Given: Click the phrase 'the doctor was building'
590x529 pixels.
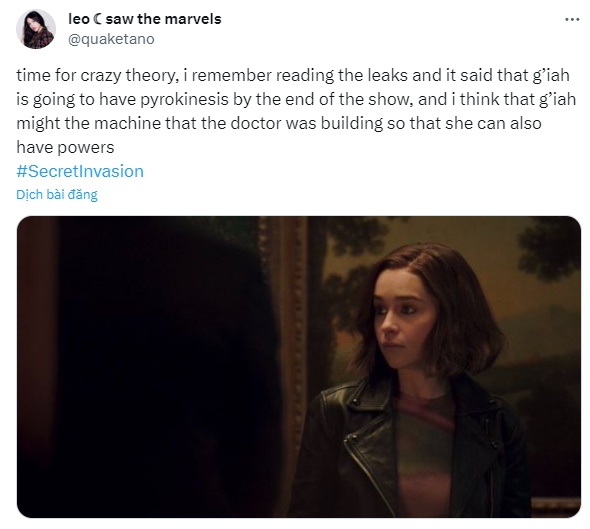Looking at the screenshot, I should tap(292, 123).
